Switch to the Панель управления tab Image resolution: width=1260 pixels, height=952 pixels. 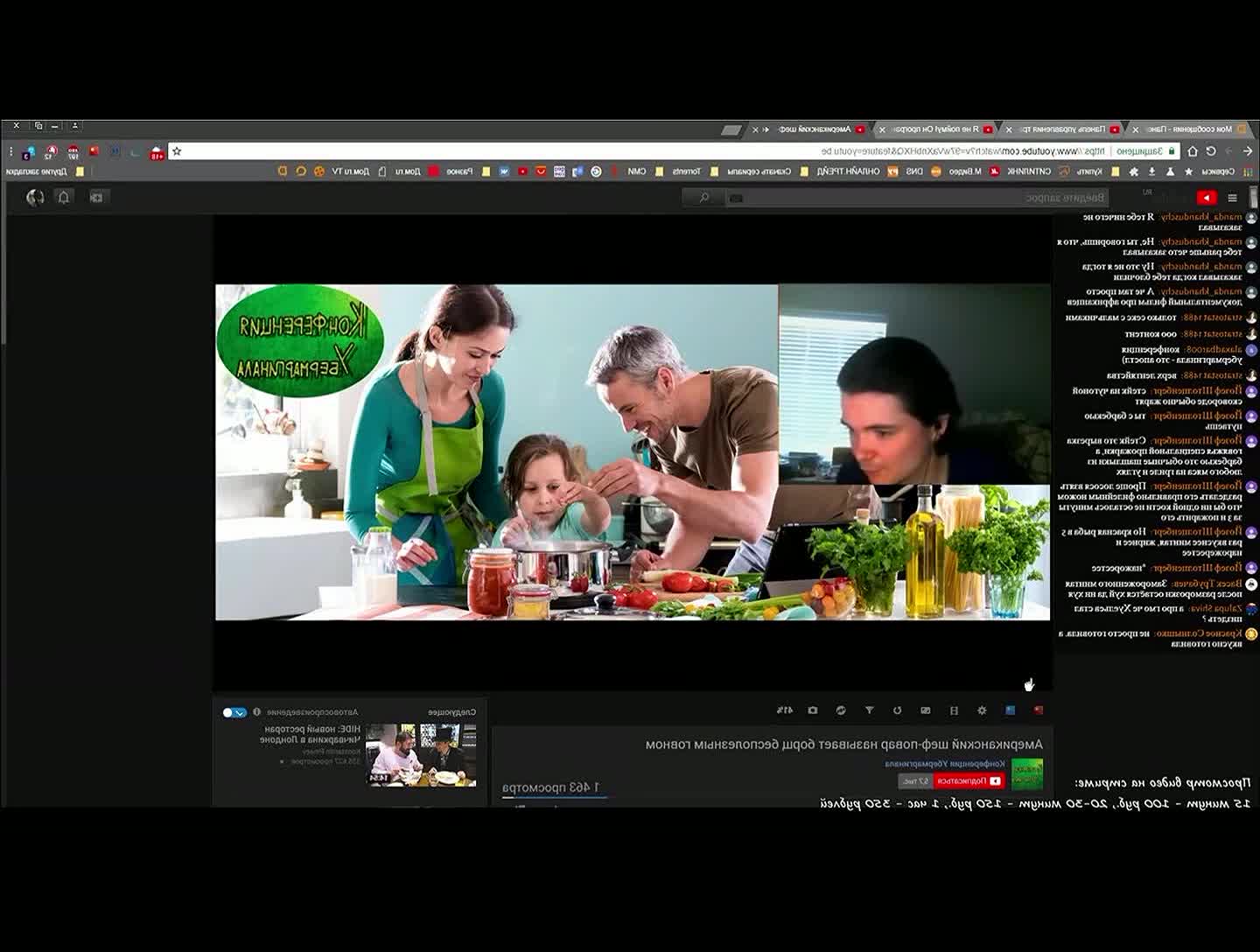click(x=1060, y=129)
